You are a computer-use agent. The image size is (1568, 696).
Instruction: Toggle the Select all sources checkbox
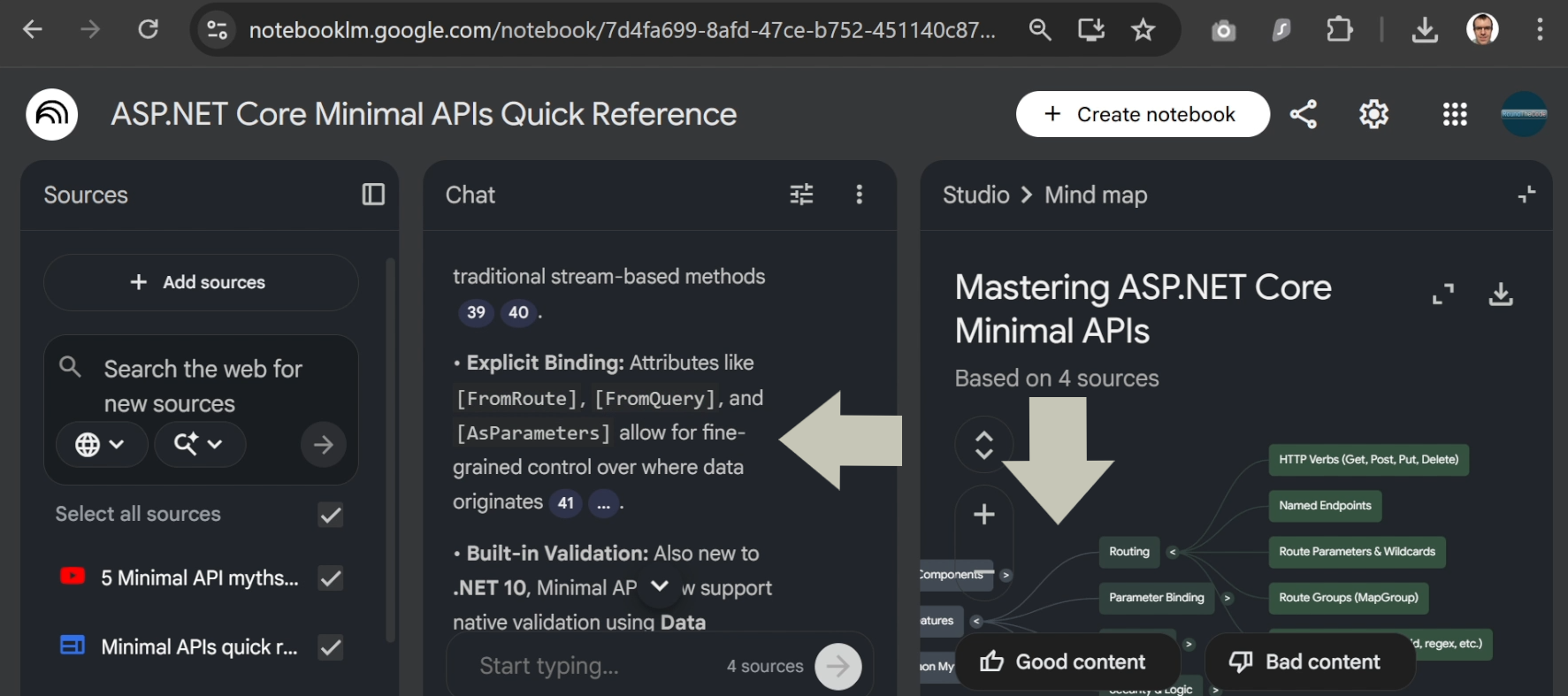[331, 515]
